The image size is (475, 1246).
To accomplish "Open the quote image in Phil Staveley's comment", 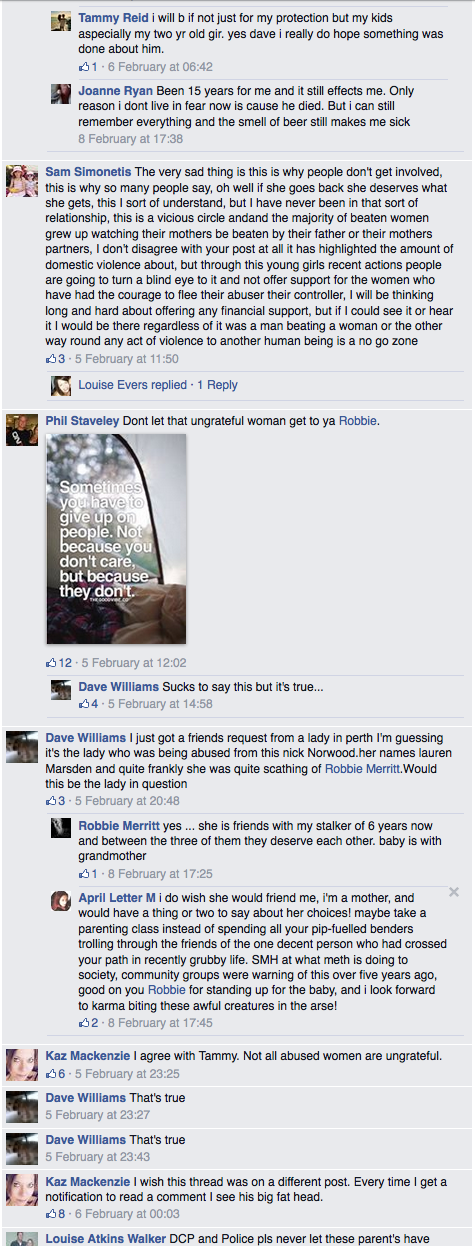I will 116,539.
